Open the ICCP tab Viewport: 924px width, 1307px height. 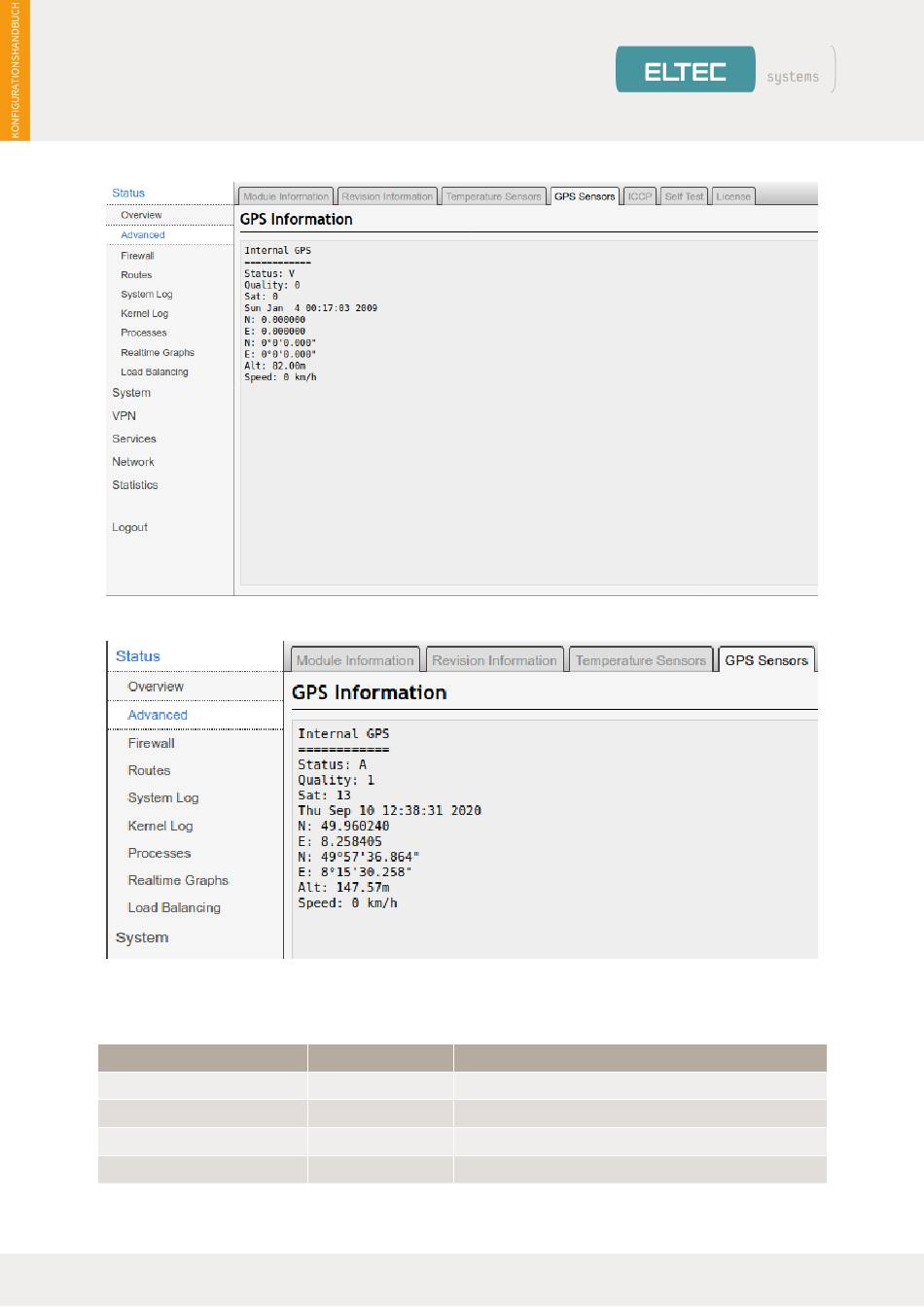[x=640, y=196]
